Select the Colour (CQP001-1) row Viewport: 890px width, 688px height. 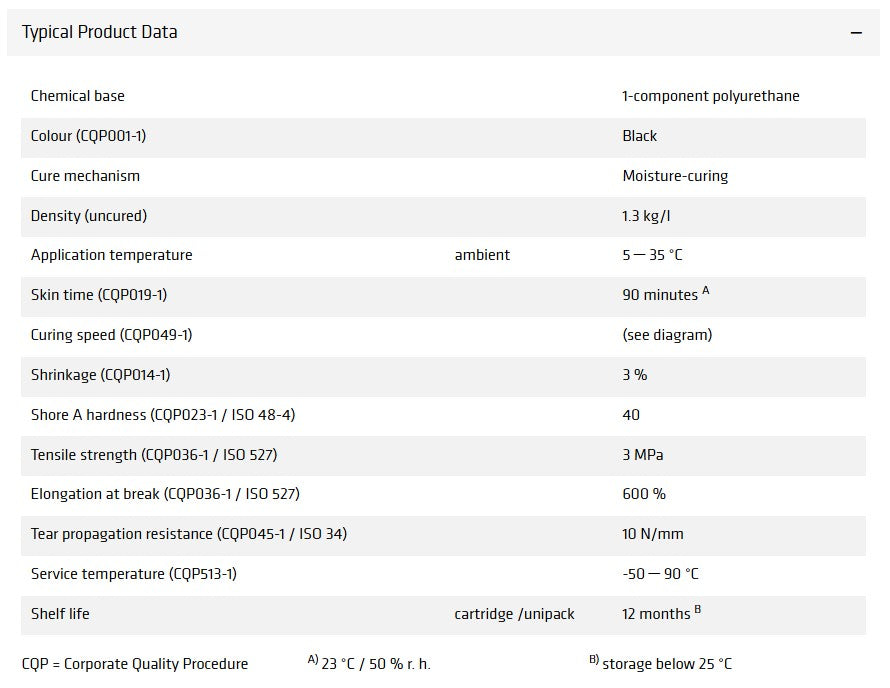coord(443,138)
